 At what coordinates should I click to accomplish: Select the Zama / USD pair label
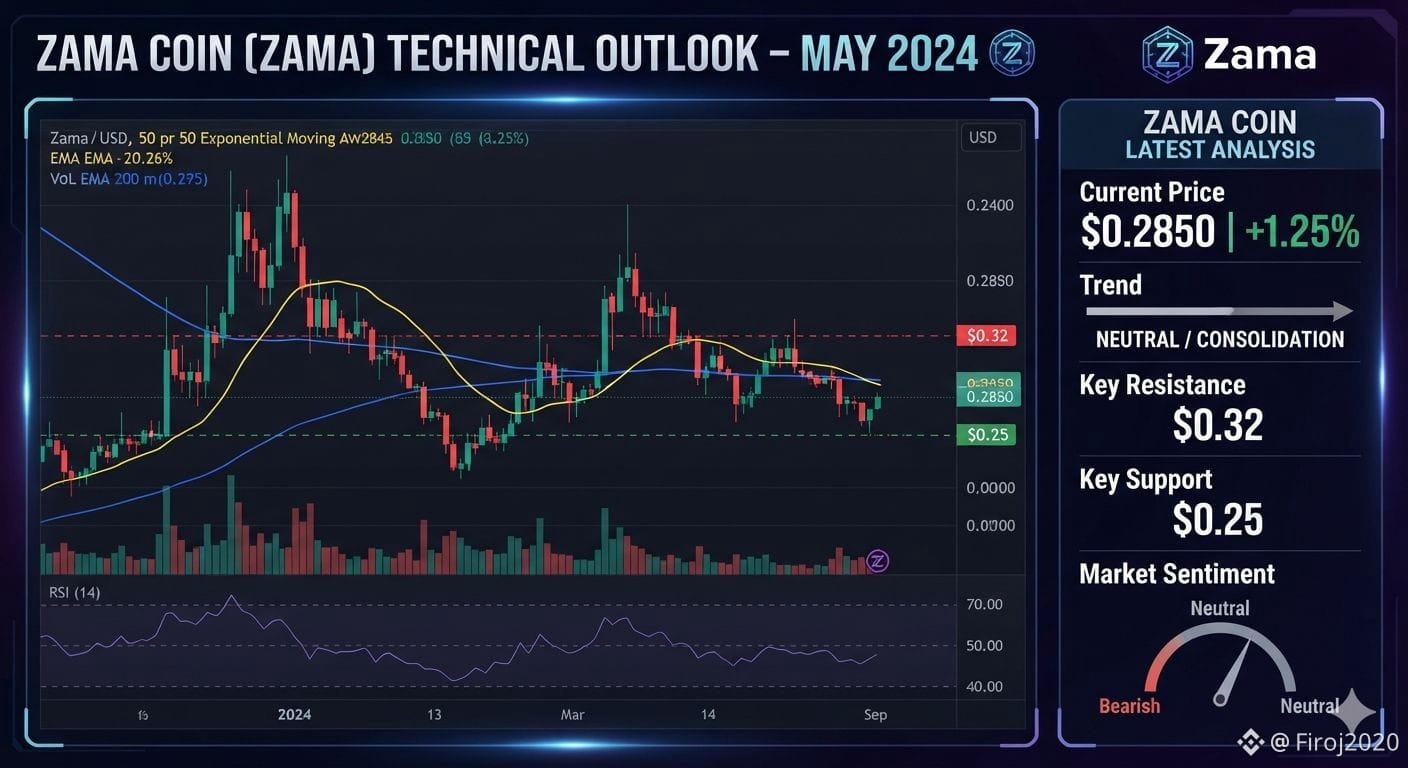[x=89, y=138]
